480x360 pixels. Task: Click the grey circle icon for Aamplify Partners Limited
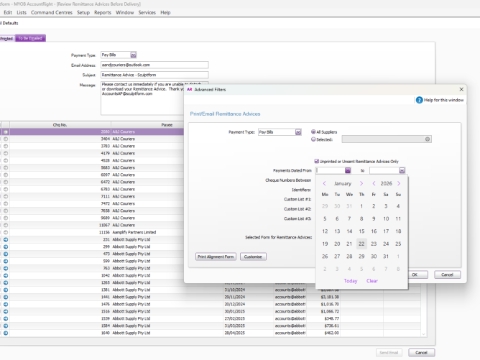coord(6,232)
